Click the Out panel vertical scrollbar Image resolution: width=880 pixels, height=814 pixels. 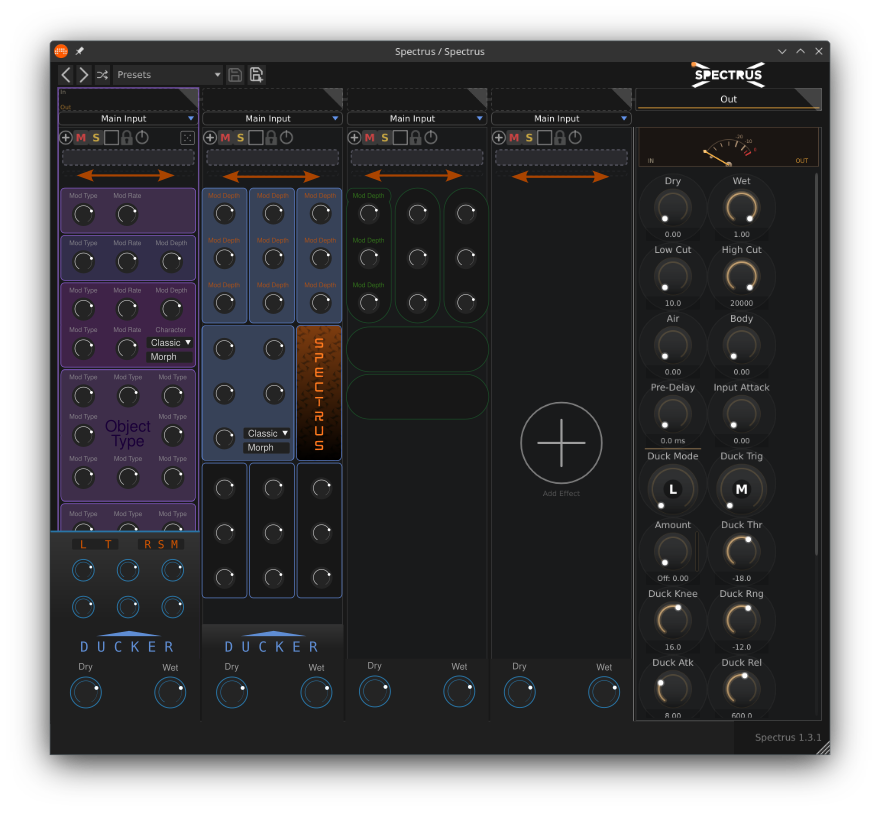coord(816,365)
